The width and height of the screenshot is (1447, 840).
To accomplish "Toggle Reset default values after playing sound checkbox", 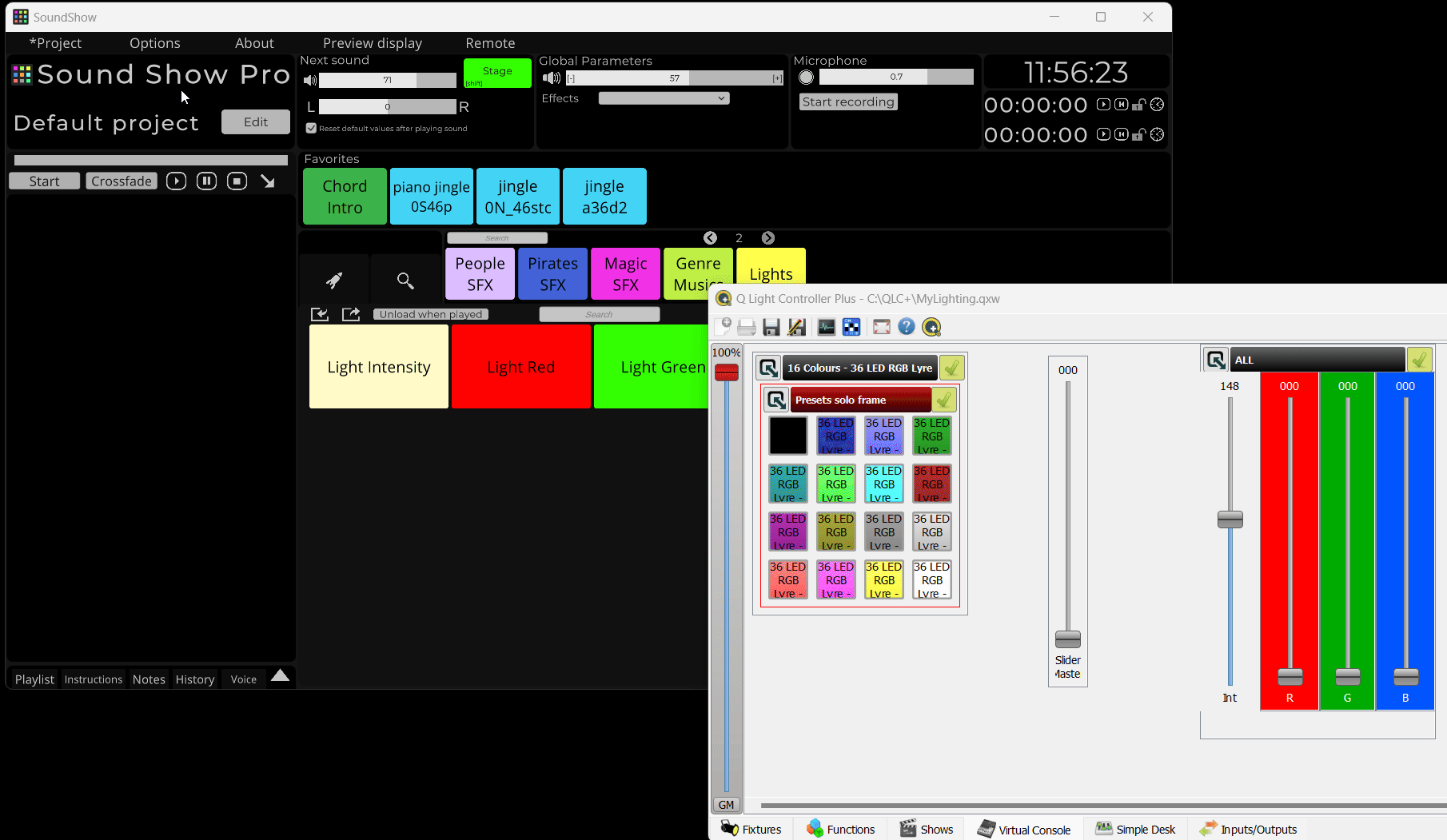I will [311, 128].
